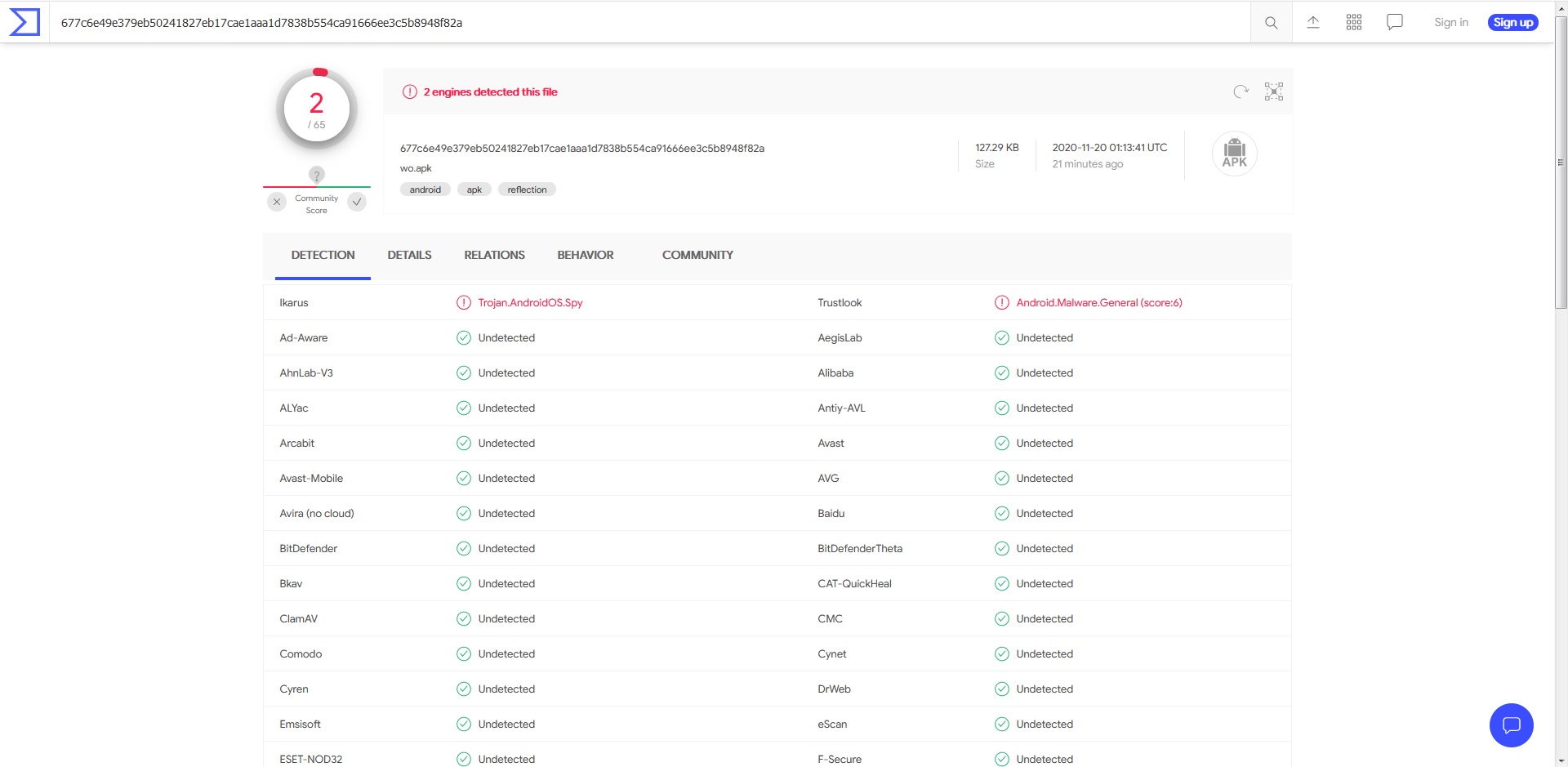Switch to the DETAILS tab

(x=409, y=255)
